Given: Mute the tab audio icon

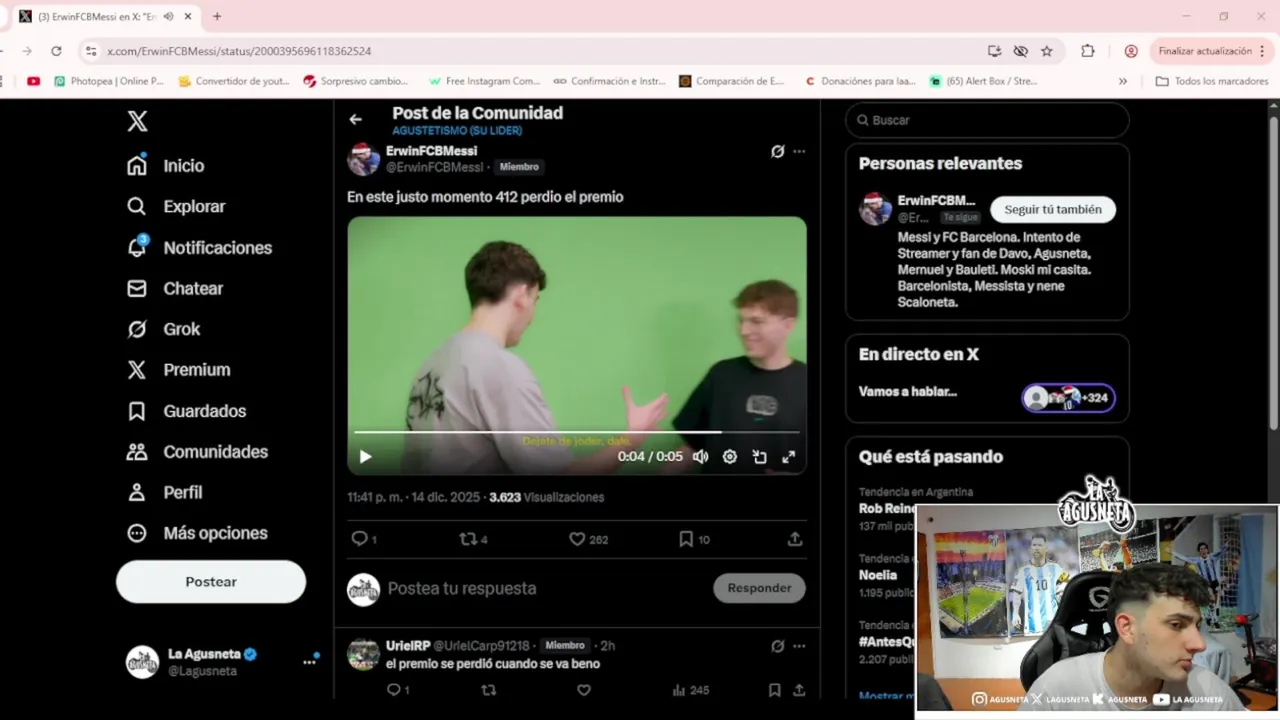Looking at the screenshot, I should [x=167, y=16].
